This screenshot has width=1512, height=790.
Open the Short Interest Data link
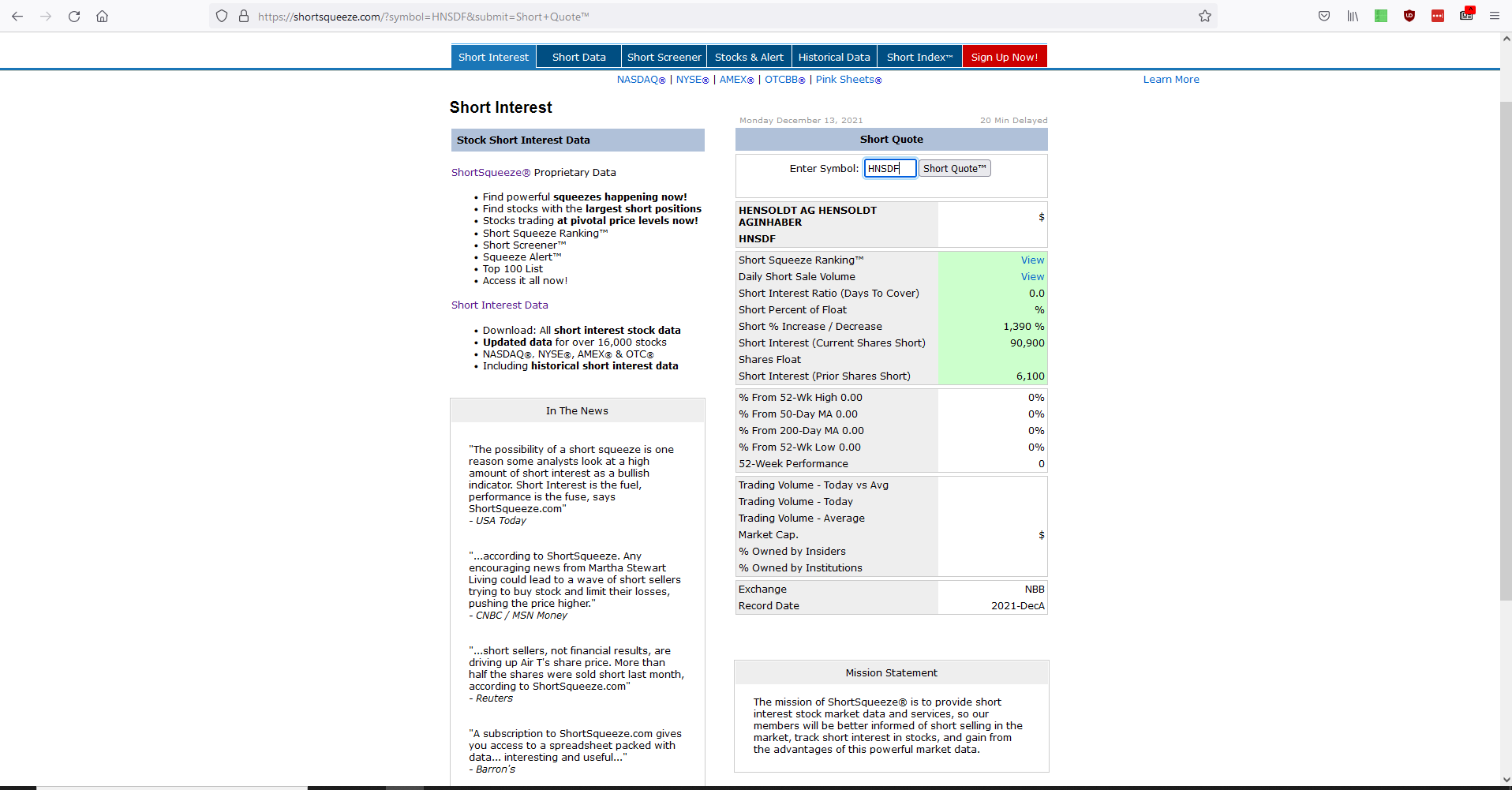(x=500, y=305)
